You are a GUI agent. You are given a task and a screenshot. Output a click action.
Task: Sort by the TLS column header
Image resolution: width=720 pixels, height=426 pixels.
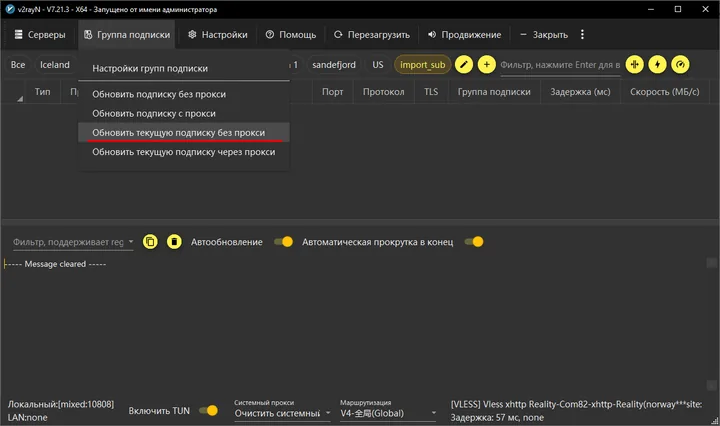431,92
